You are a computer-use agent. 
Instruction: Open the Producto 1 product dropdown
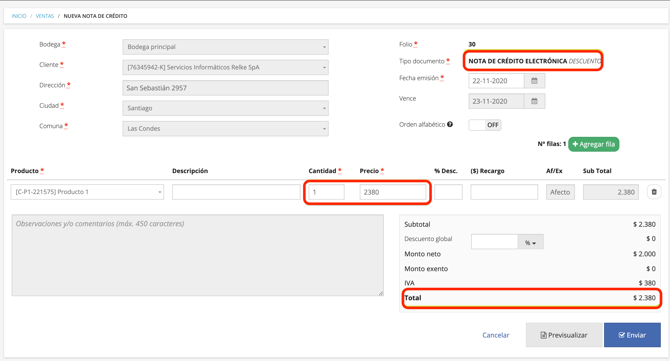(x=87, y=192)
